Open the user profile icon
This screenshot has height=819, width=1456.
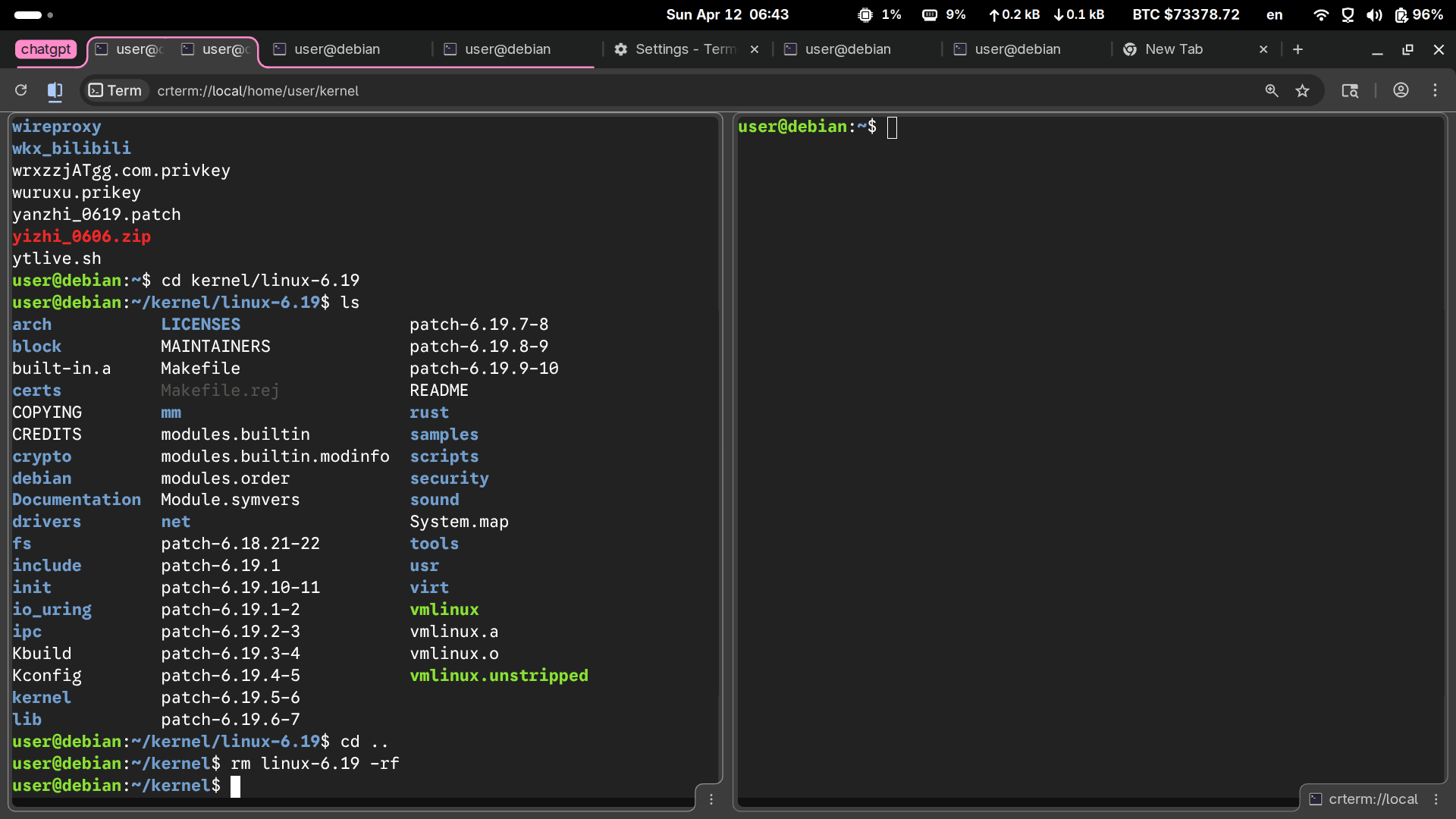pyautogui.click(x=1401, y=90)
